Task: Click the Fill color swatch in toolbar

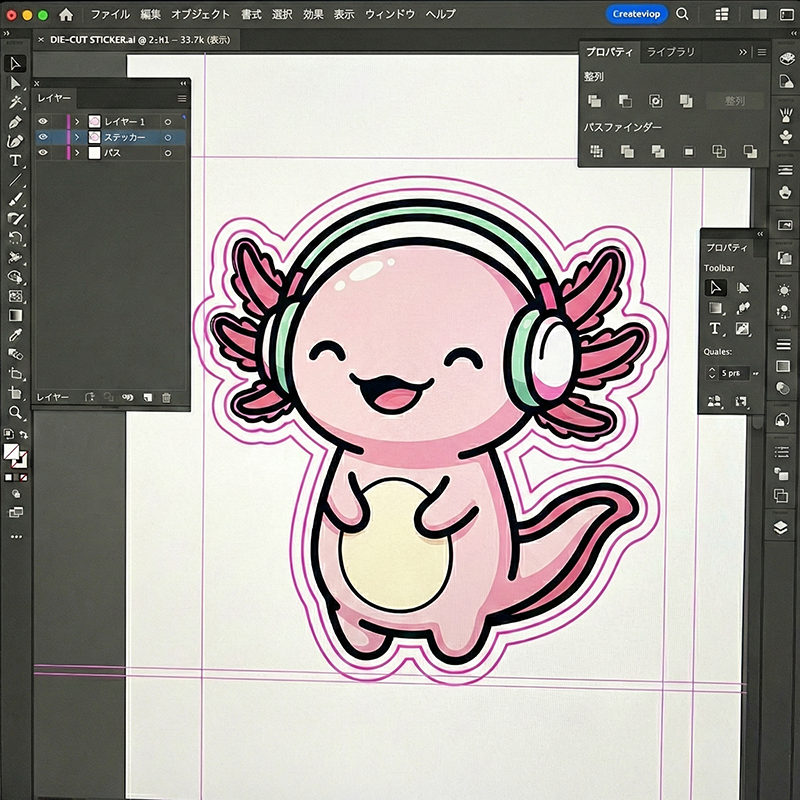Action: click(x=12, y=452)
